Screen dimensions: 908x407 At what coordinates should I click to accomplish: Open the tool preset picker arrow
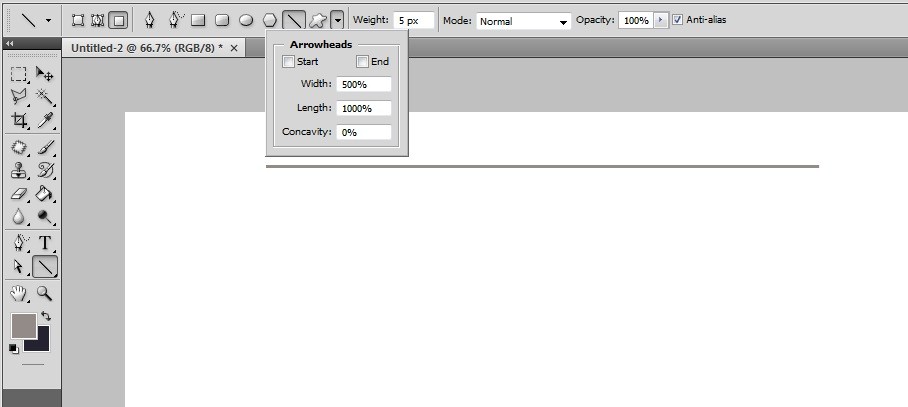click(x=49, y=20)
